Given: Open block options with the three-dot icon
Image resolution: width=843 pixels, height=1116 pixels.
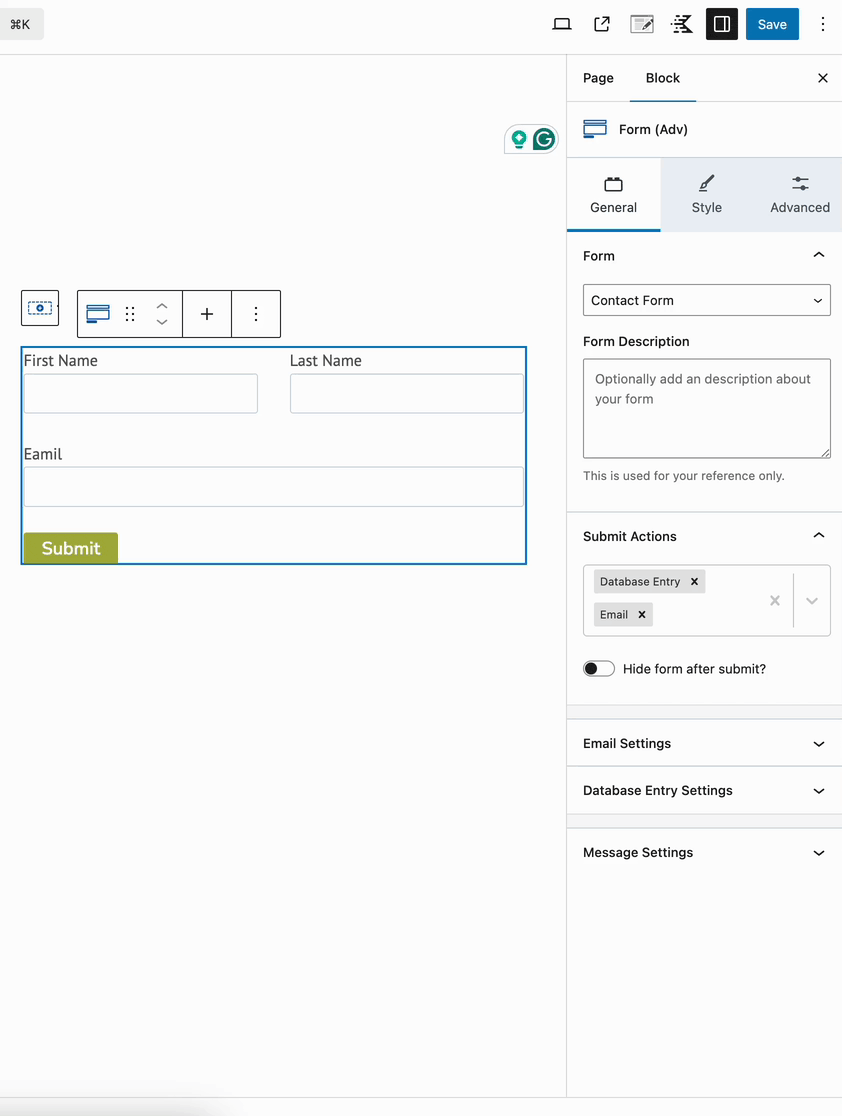Looking at the screenshot, I should pyautogui.click(x=256, y=313).
